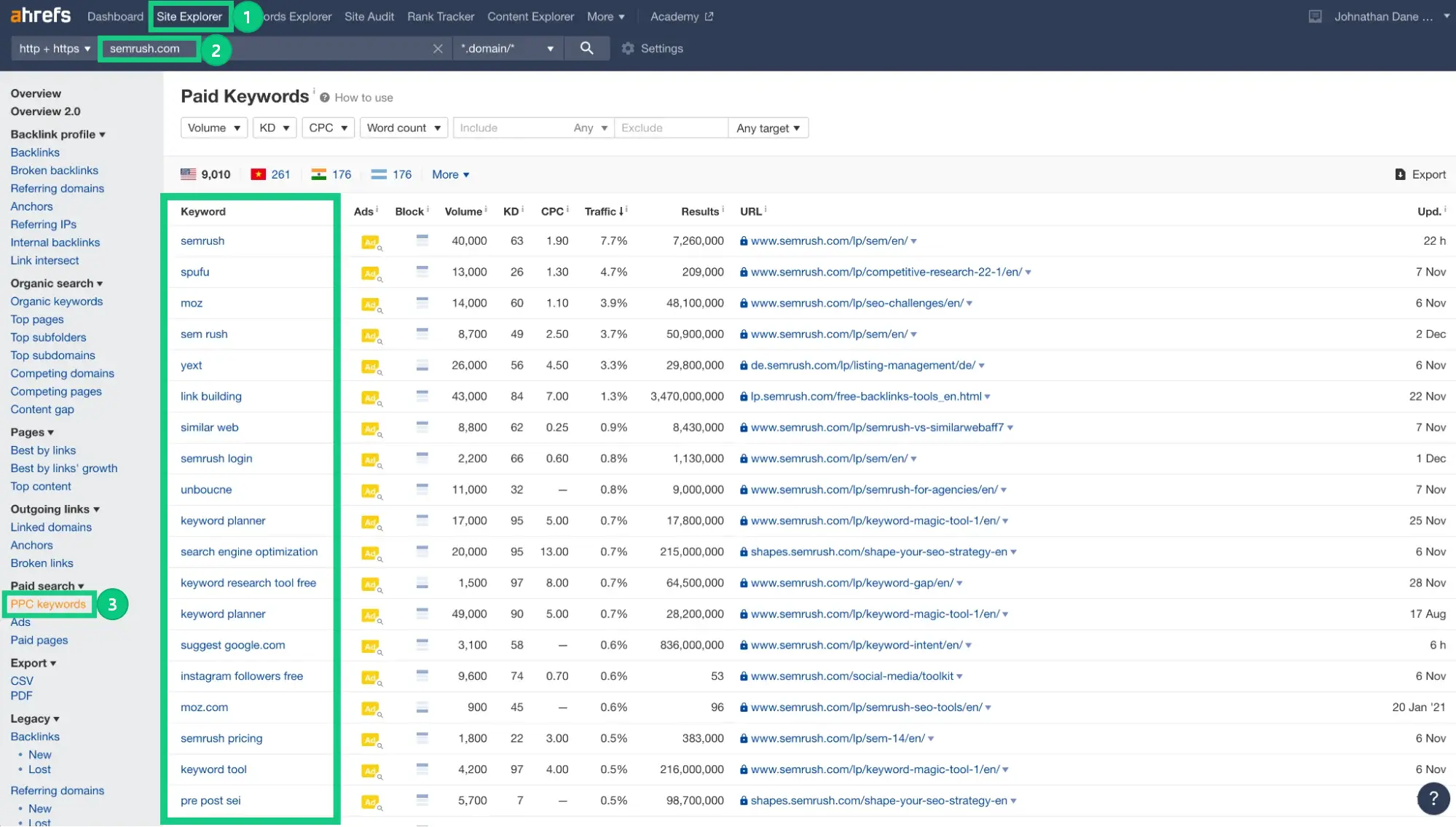The width and height of the screenshot is (1456, 827).
Task: Click the Ad preview icon for semrush pricing
Action: 371,740
